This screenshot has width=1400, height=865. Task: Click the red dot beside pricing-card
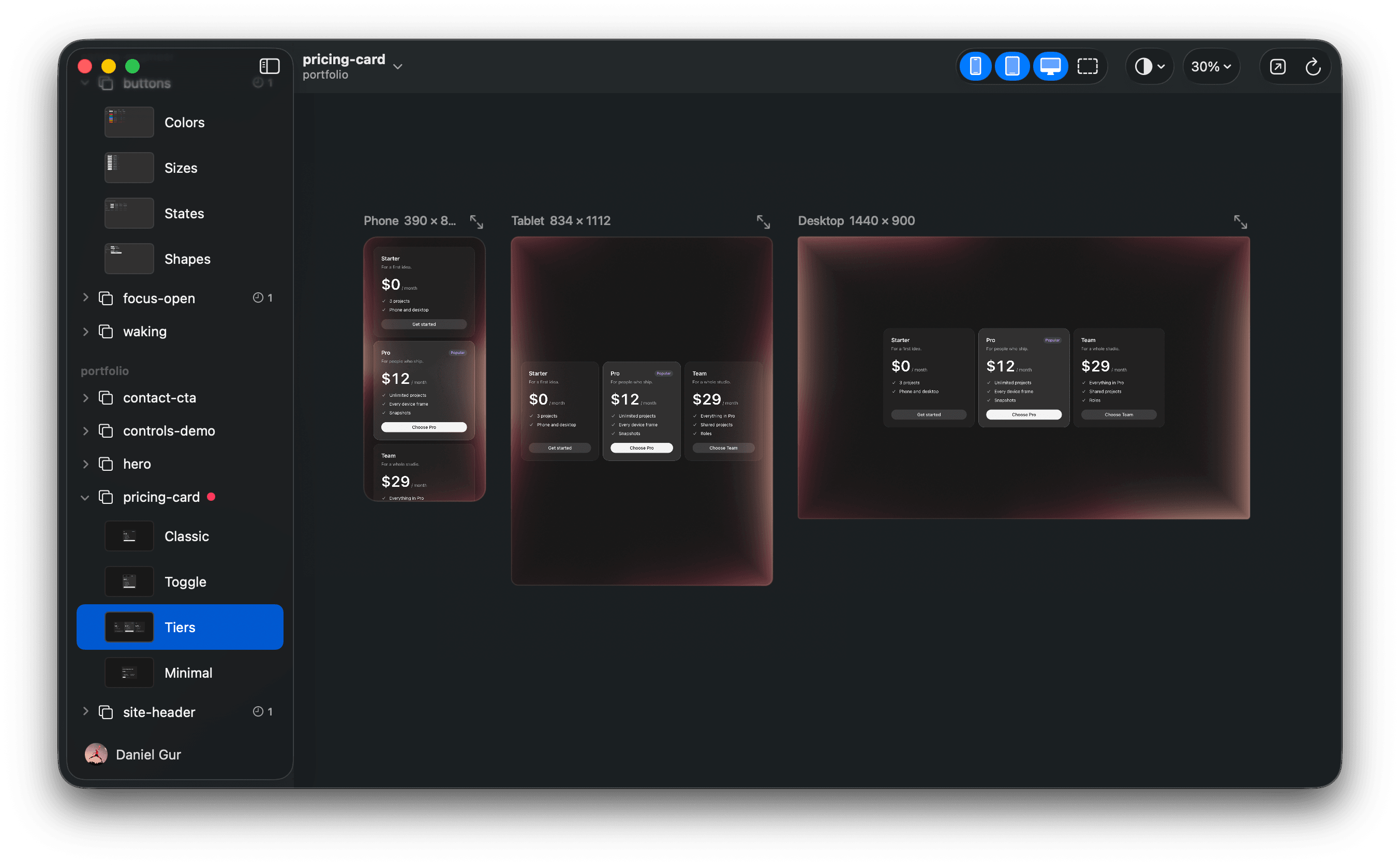click(211, 497)
